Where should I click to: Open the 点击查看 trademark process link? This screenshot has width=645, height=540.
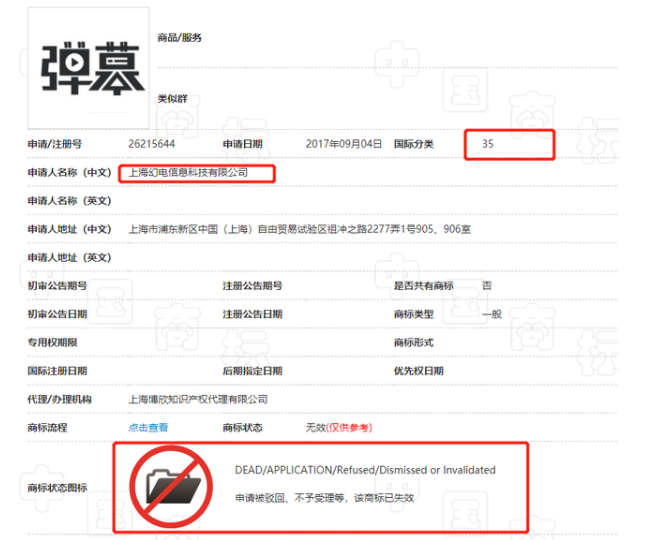click(x=148, y=428)
